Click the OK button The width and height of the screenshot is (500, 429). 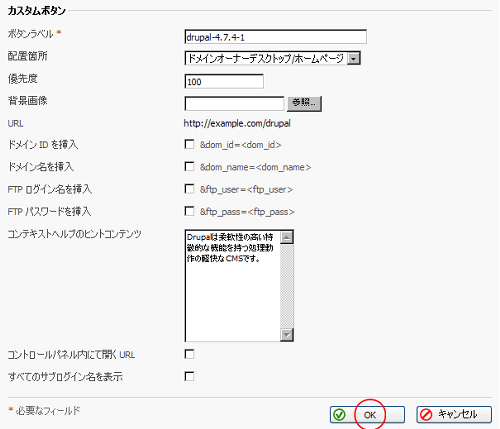pyautogui.click(x=367, y=415)
